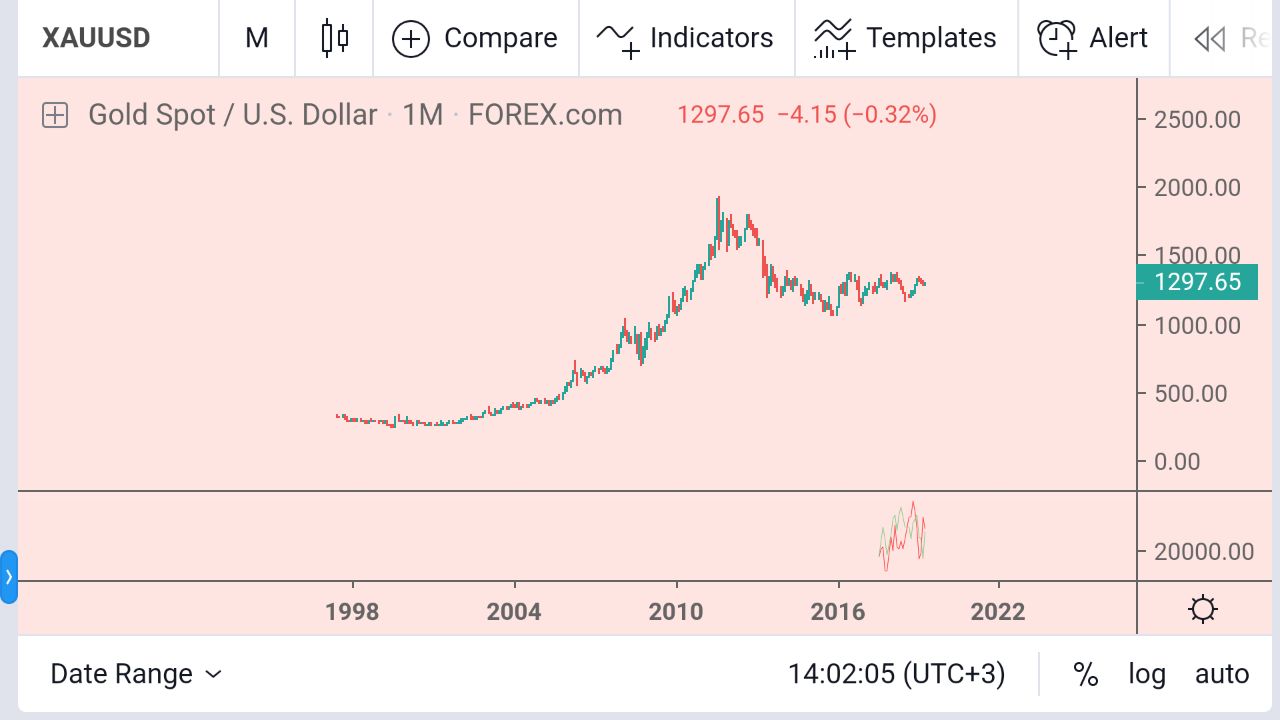Click the 2010 label on time axis
This screenshot has height=720, width=1280.
[x=676, y=611]
